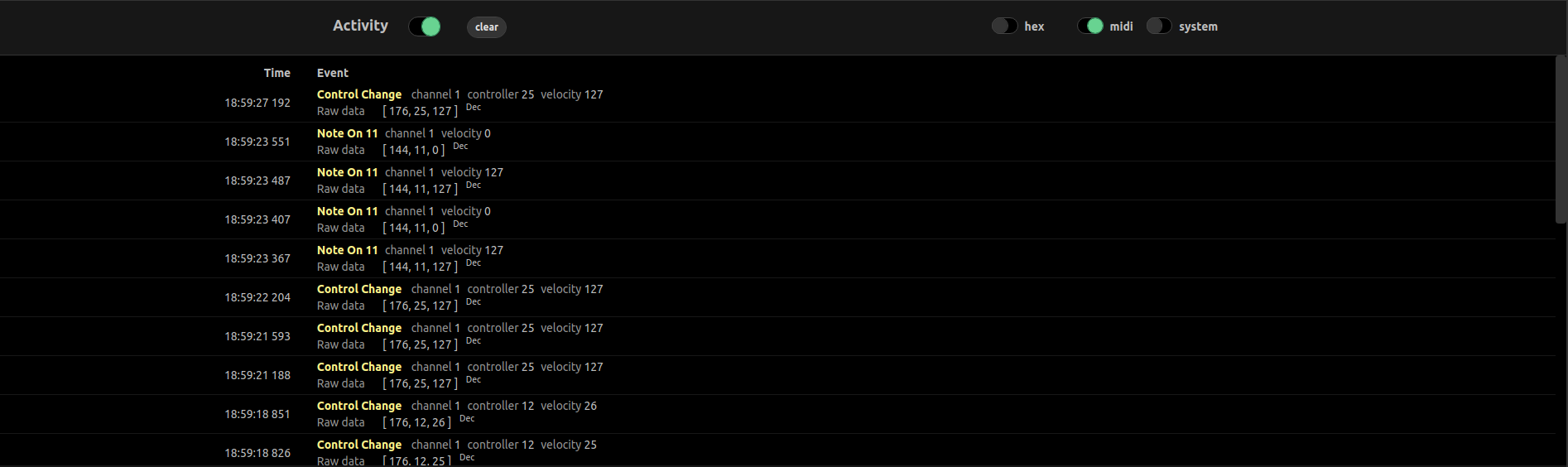Viewport: 1568px width, 467px height.
Task: Enable the system messages toggle
Action: 1159,26
